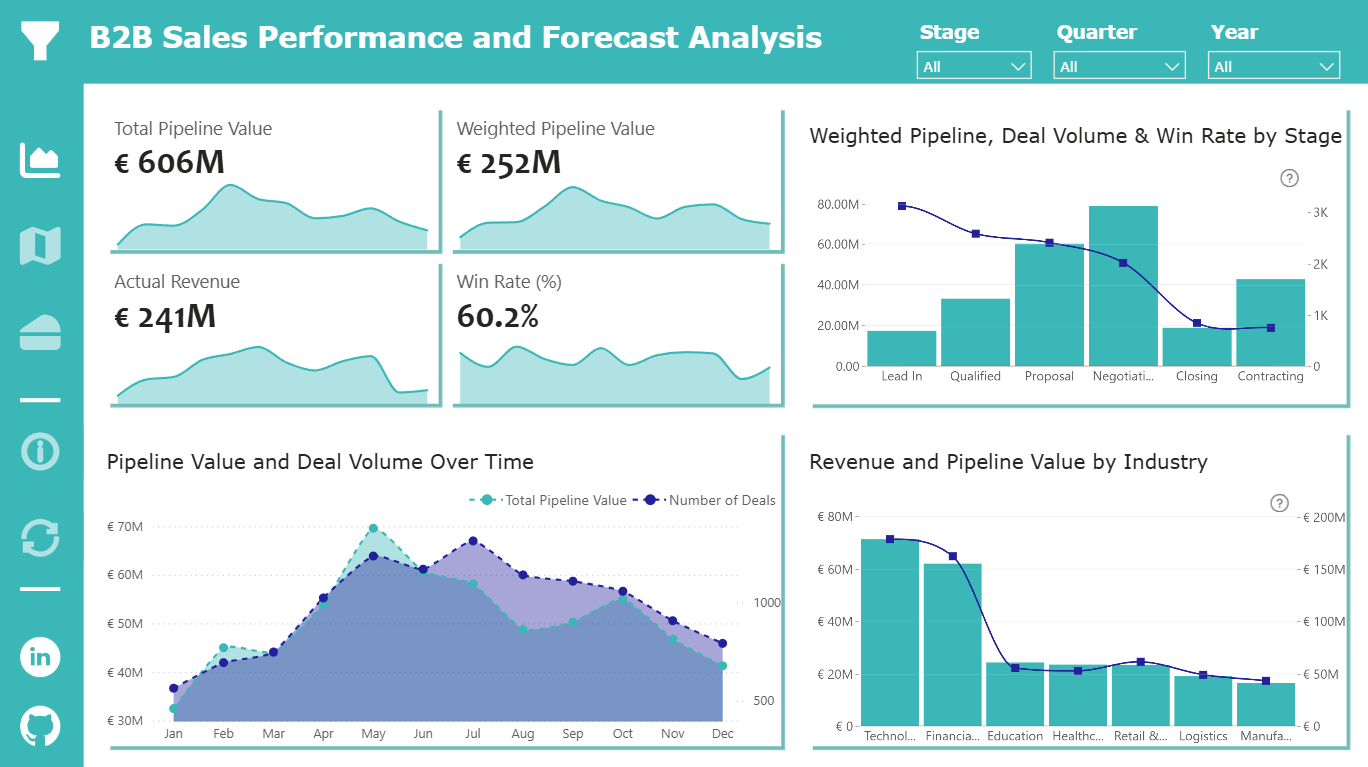Click the "Pipeline Value and Deal Volume Over Time" title
1368x767 pixels.
tap(320, 462)
